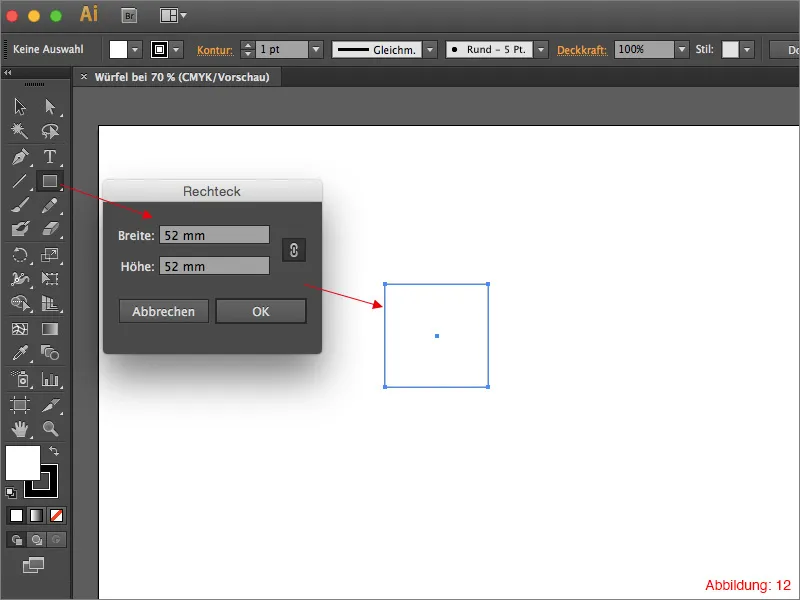
Task: Switch to Draw Inside mode
Action: [56, 540]
